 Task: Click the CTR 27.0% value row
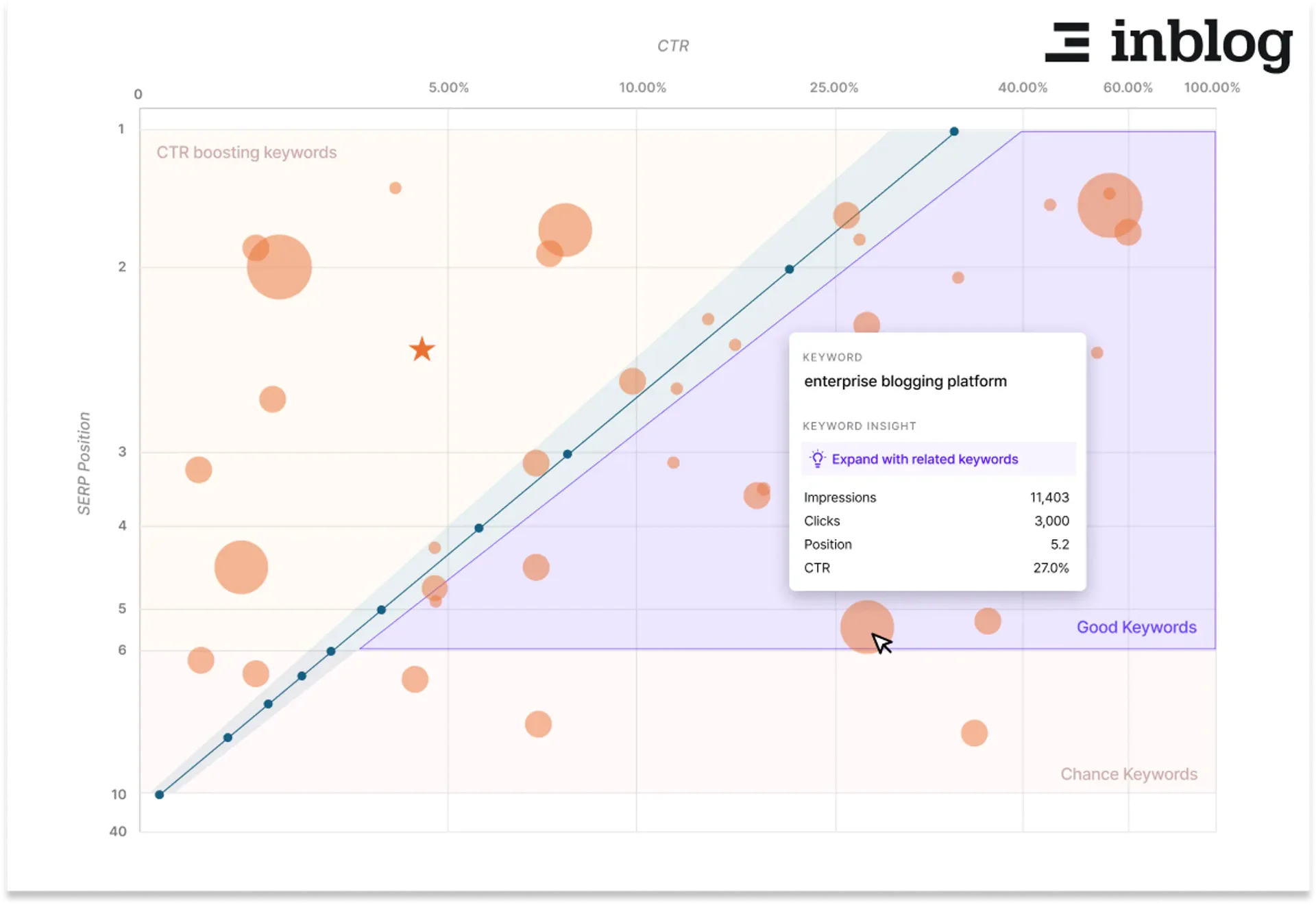click(x=936, y=567)
